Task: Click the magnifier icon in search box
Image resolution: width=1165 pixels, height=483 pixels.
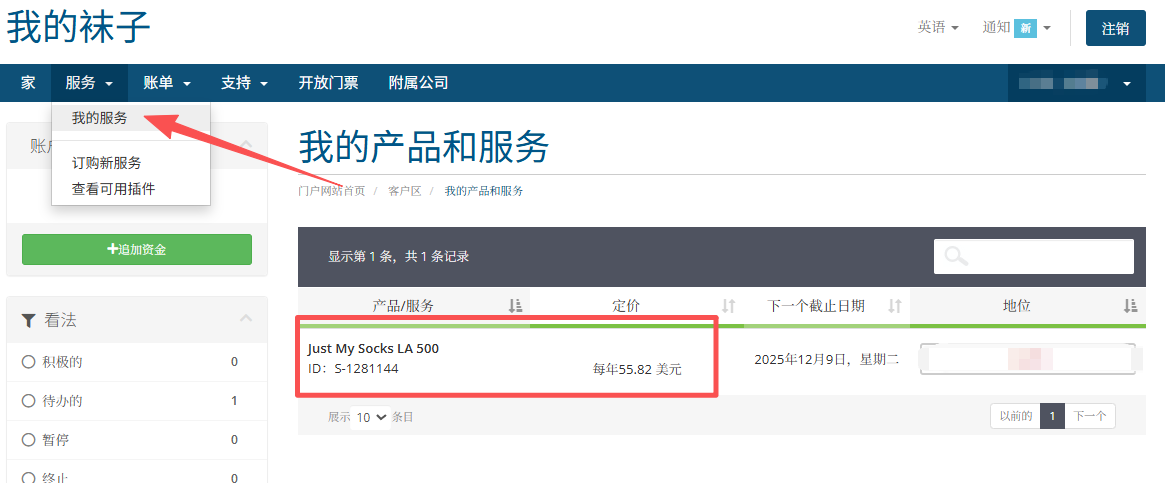Action: point(956,257)
